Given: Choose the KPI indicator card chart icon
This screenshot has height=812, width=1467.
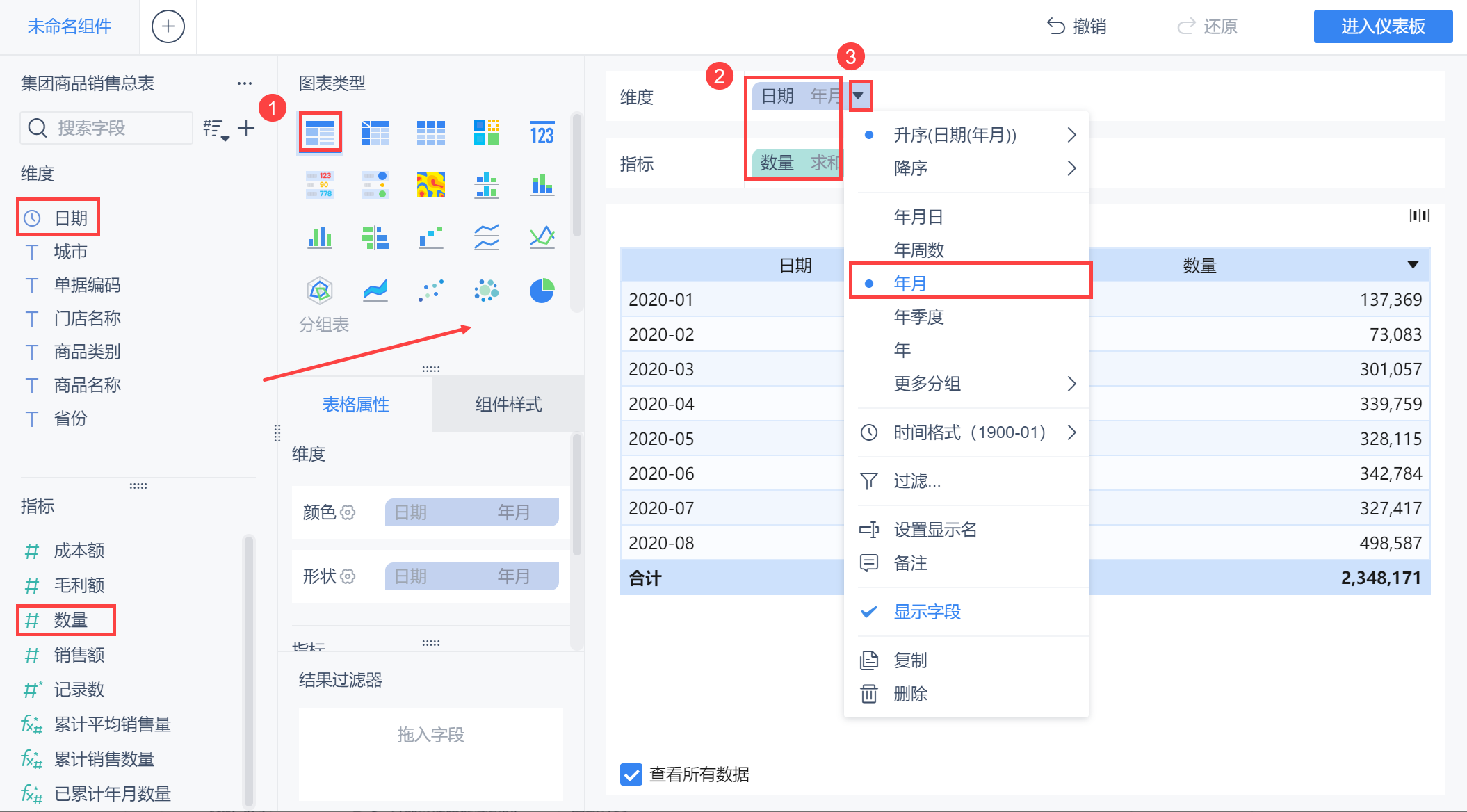Looking at the screenshot, I should coord(542,132).
